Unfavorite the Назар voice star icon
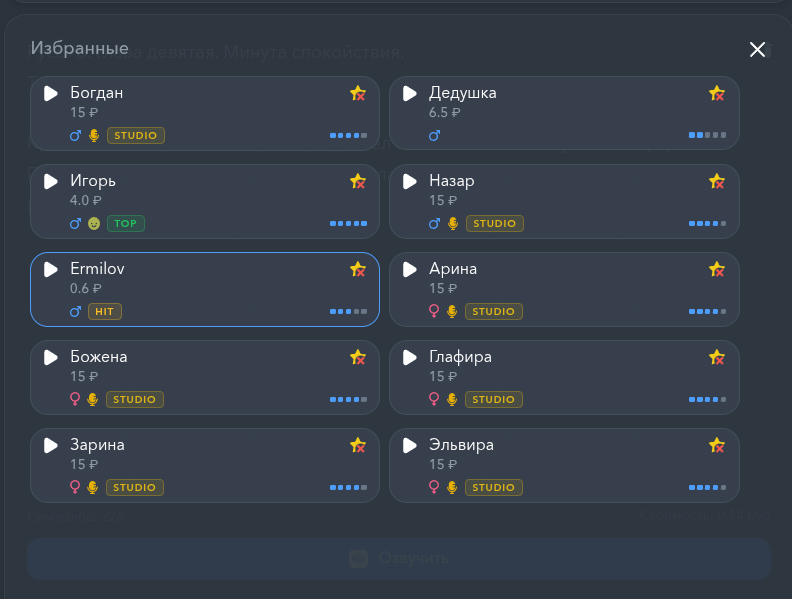Image resolution: width=792 pixels, height=599 pixels. [717, 181]
